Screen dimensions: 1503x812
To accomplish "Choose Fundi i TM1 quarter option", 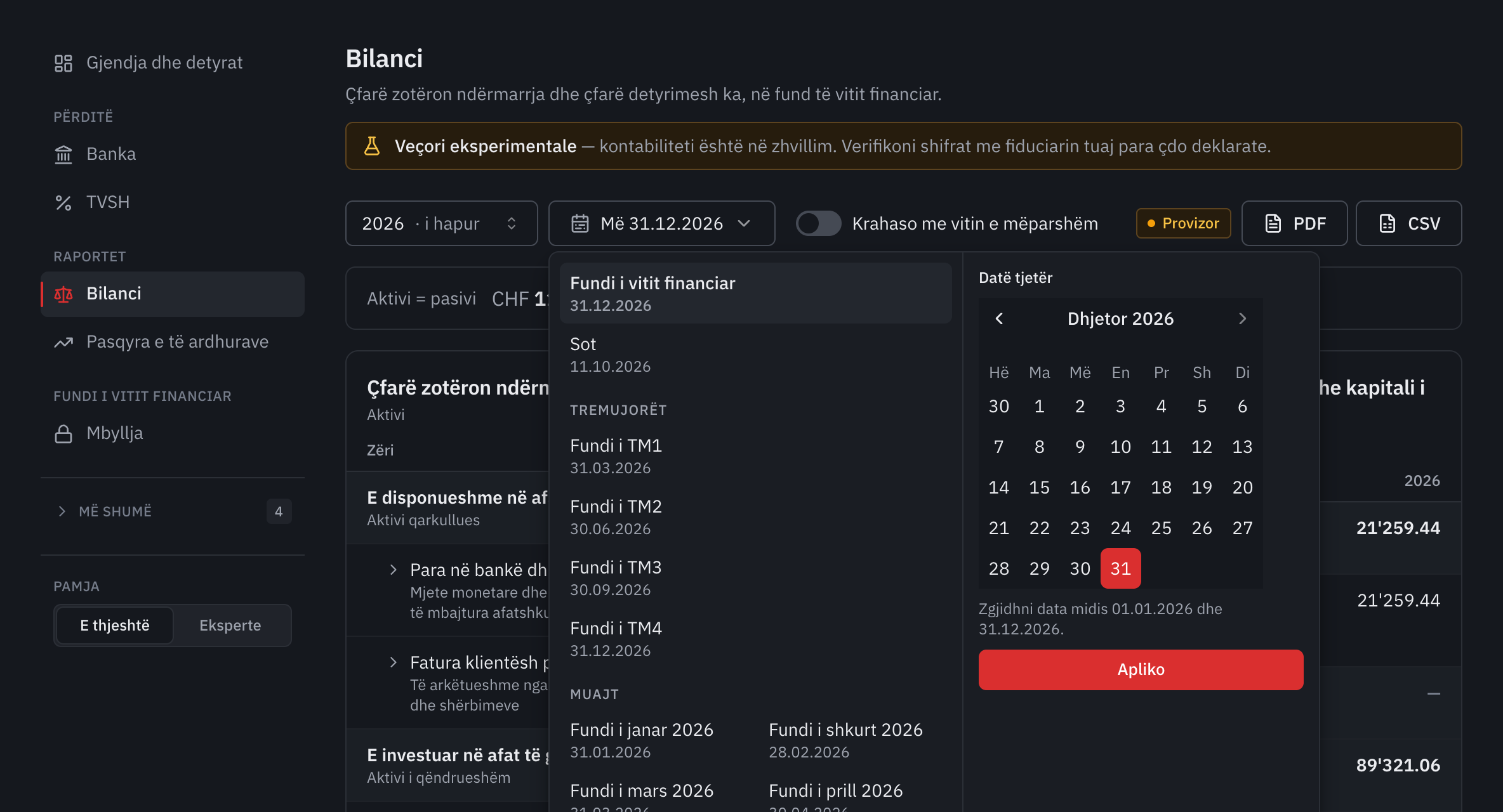I will click(x=755, y=456).
